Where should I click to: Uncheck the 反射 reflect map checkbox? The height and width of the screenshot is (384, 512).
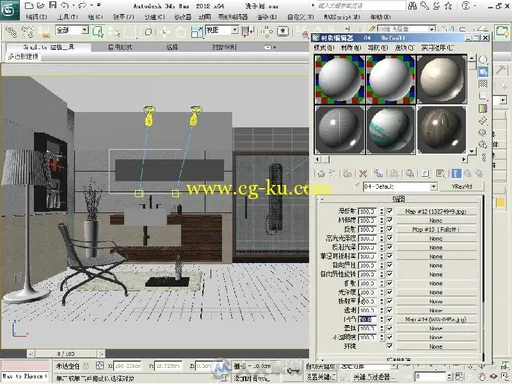pos(389,229)
